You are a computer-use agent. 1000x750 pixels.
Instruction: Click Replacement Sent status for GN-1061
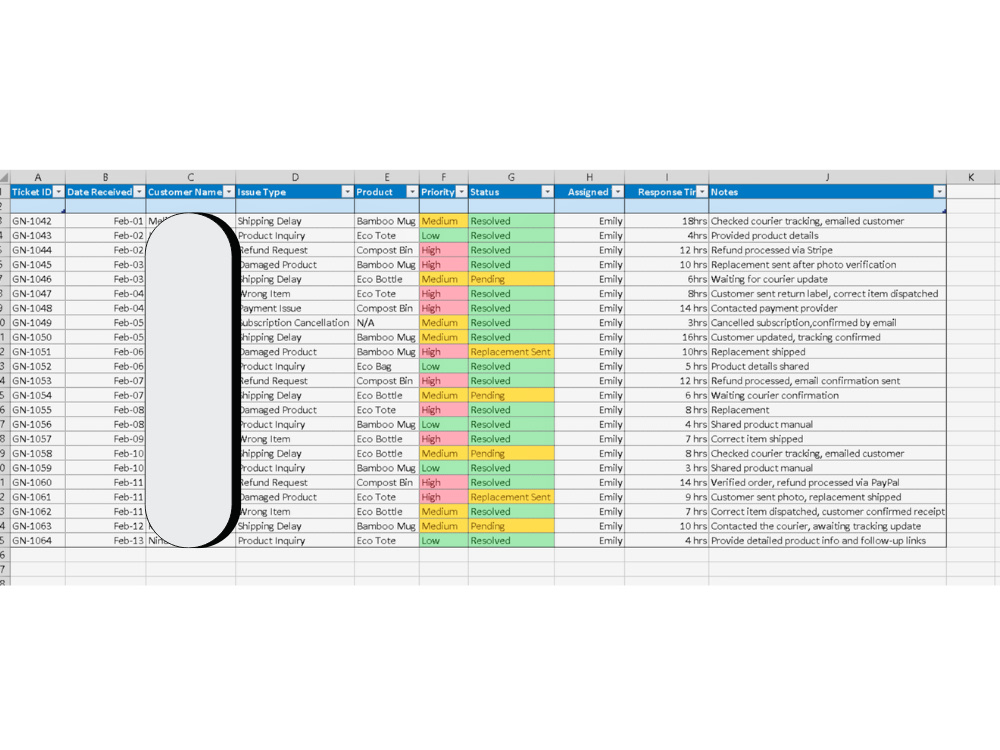coord(511,497)
